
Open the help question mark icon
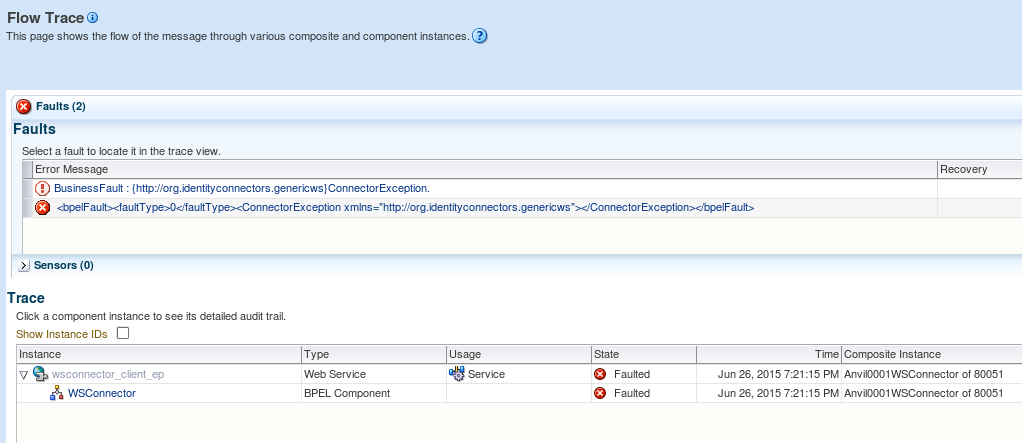(479, 37)
